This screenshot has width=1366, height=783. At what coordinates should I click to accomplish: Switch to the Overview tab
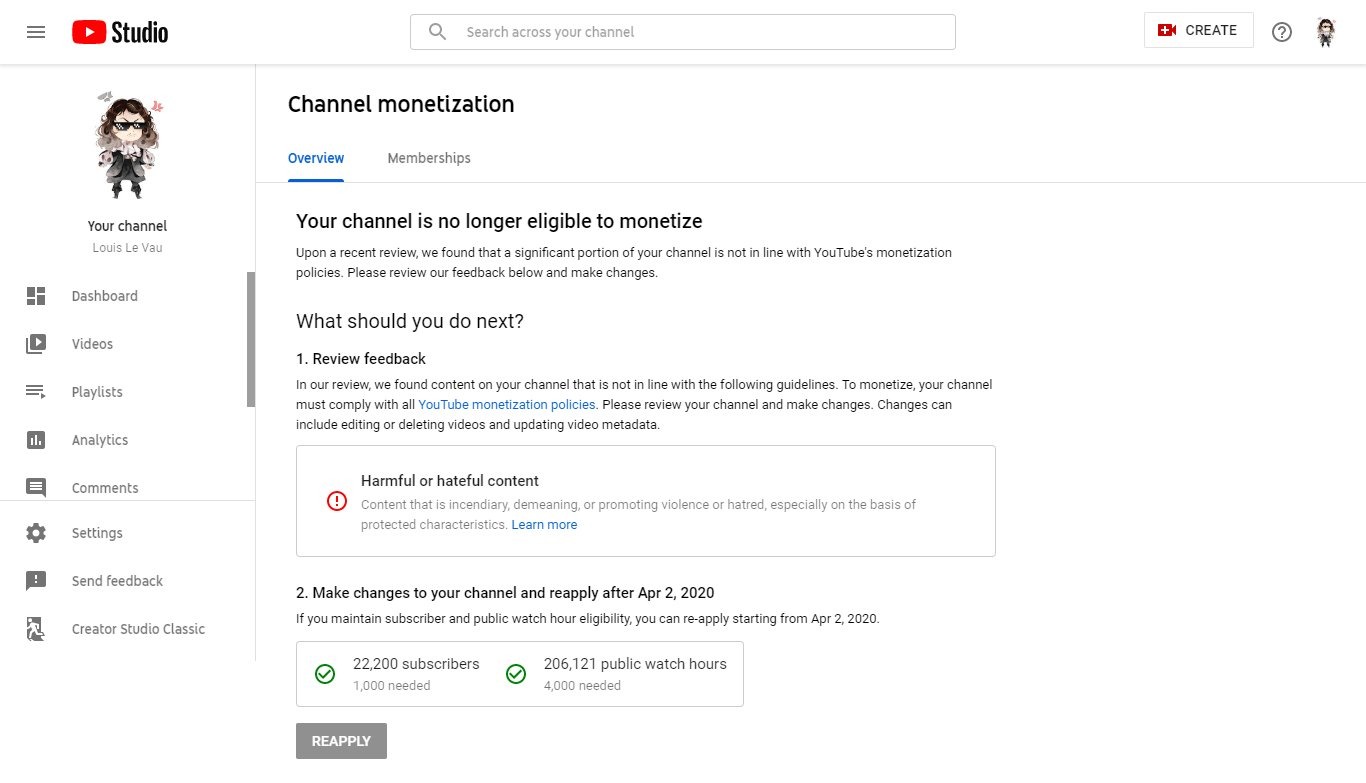click(x=316, y=158)
